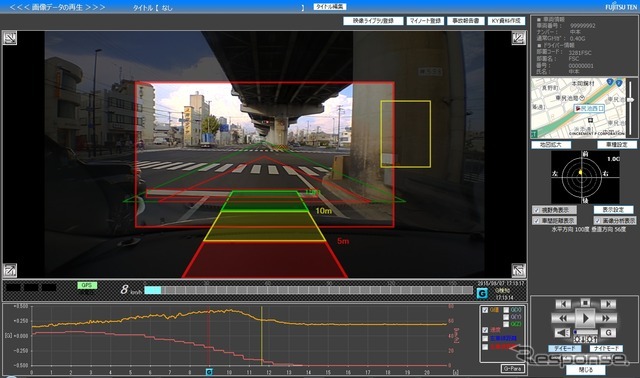This screenshot has height=378, width=640.
Task: Click the blue G marker icon beside the speed bar
Action: pyautogui.click(x=482, y=293)
